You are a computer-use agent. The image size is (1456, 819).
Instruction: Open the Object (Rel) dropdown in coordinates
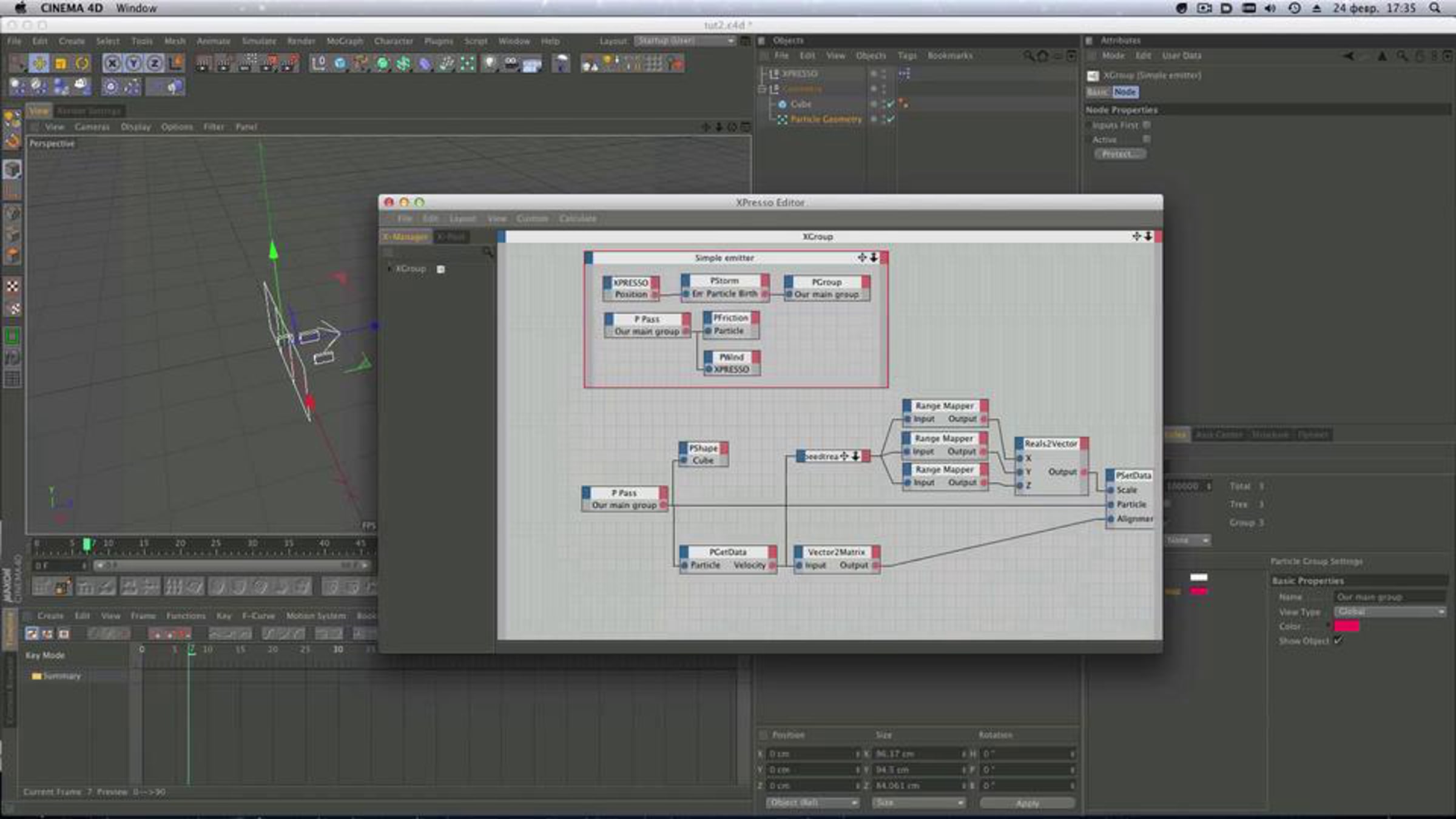pos(813,803)
